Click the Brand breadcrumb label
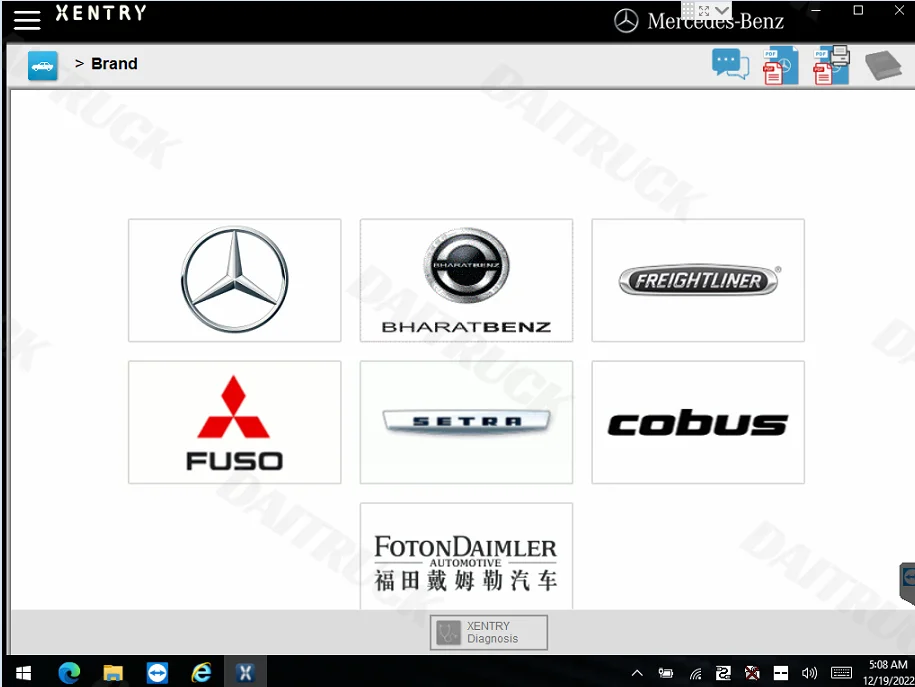Screen dimensions: 915x687 pos(114,64)
